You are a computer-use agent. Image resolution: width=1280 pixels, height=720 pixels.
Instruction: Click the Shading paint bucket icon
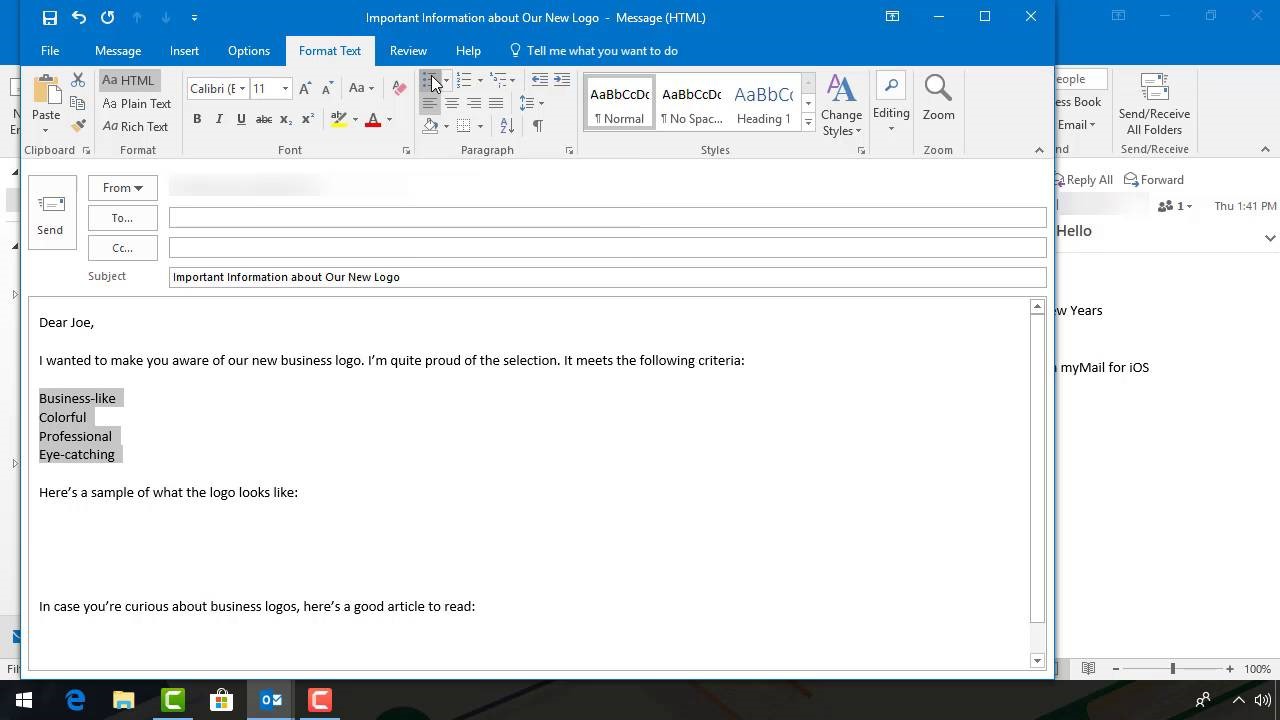[x=430, y=126]
